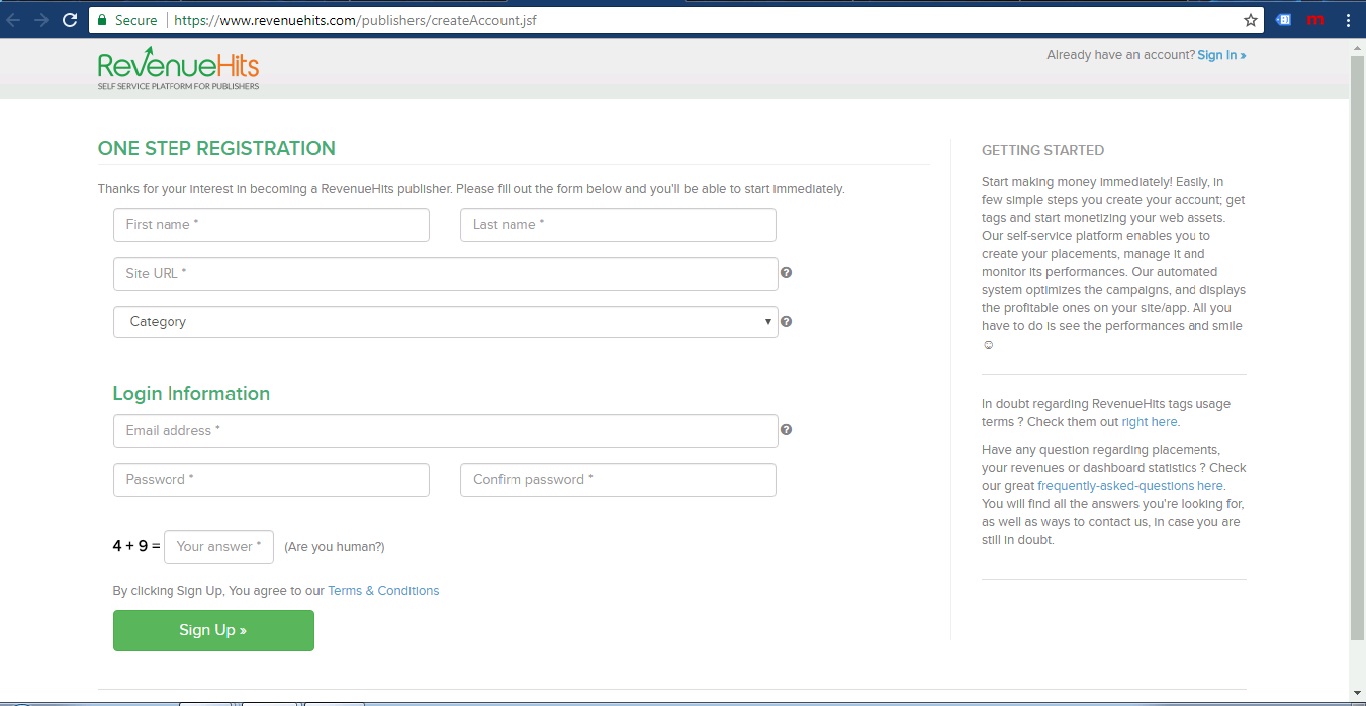This screenshot has height=706, width=1366.
Task: Open the frequently-asked-questions here link
Action: (1130, 486)
